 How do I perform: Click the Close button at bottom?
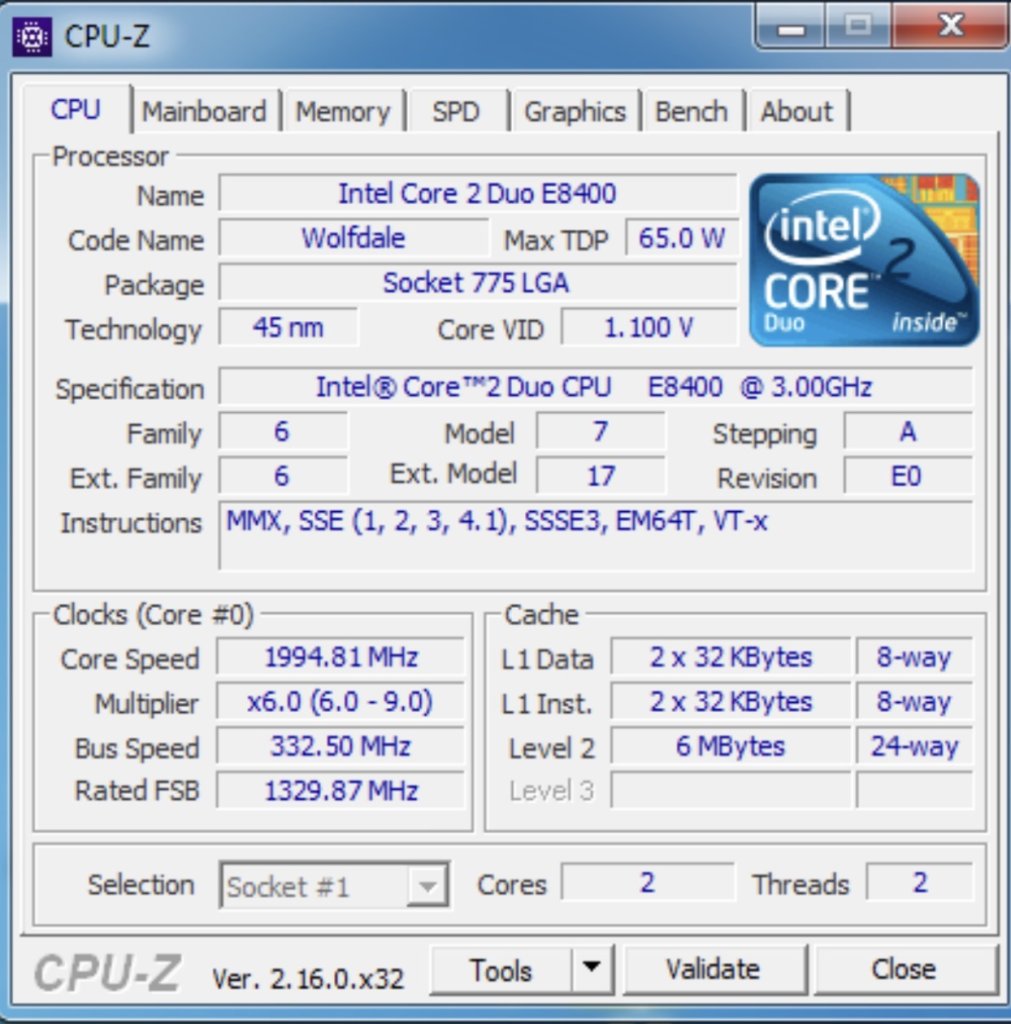tap(904, 968)
